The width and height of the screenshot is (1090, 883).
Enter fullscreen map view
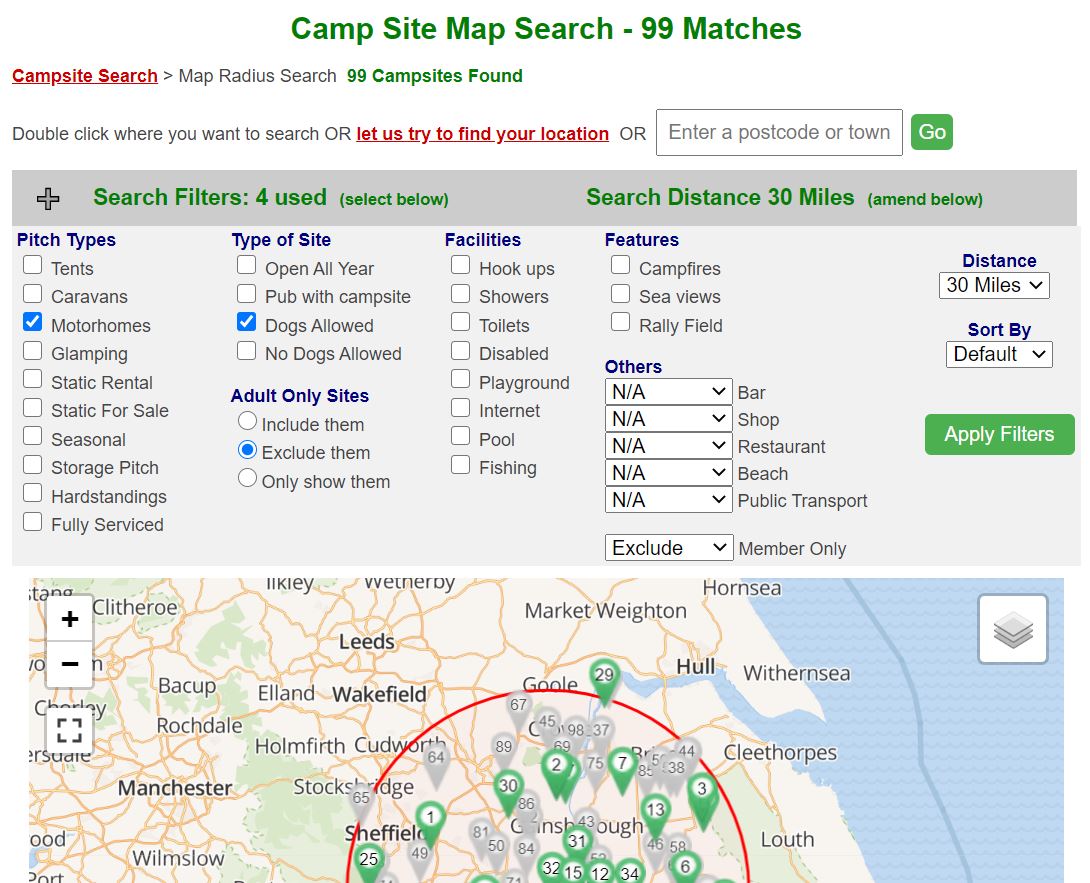70,731
